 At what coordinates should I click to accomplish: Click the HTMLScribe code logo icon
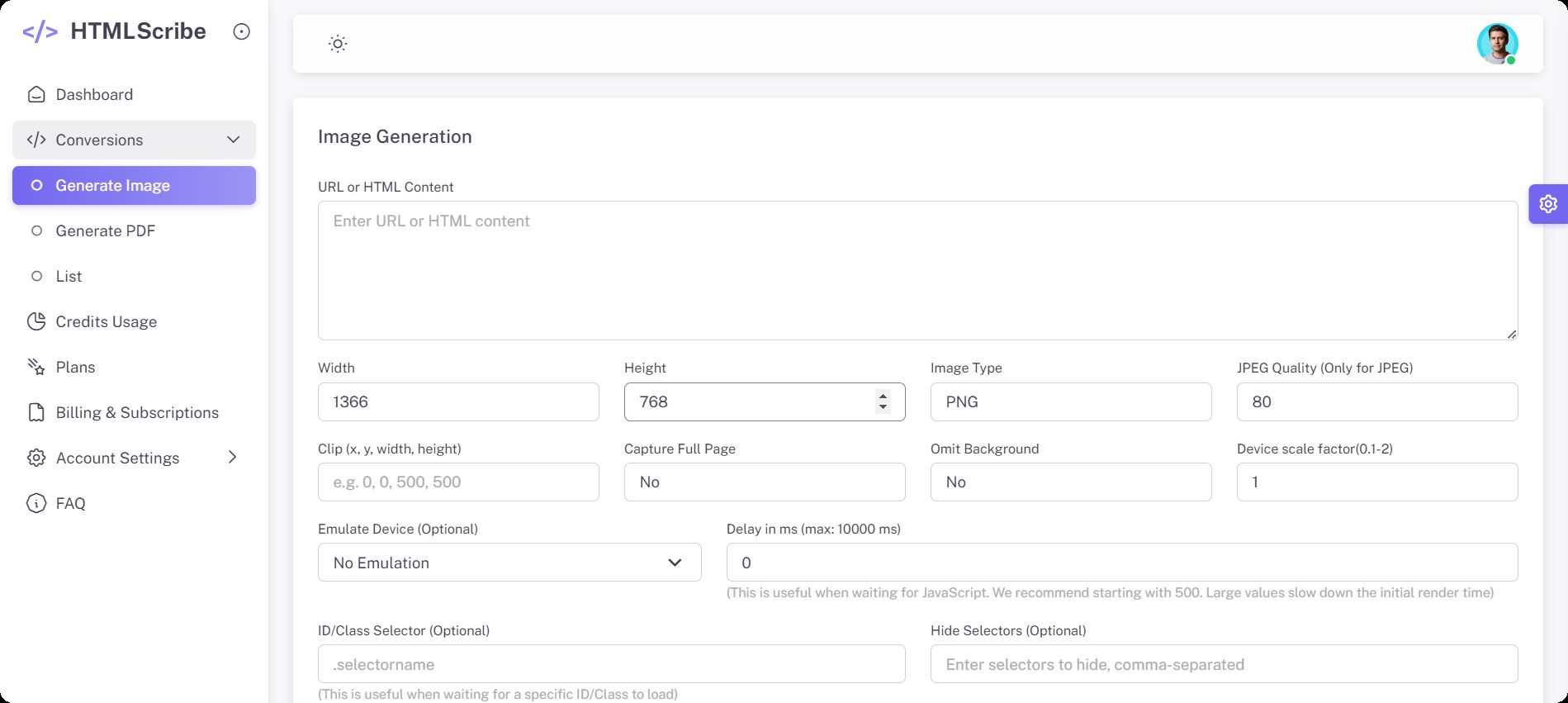[40, 32]
